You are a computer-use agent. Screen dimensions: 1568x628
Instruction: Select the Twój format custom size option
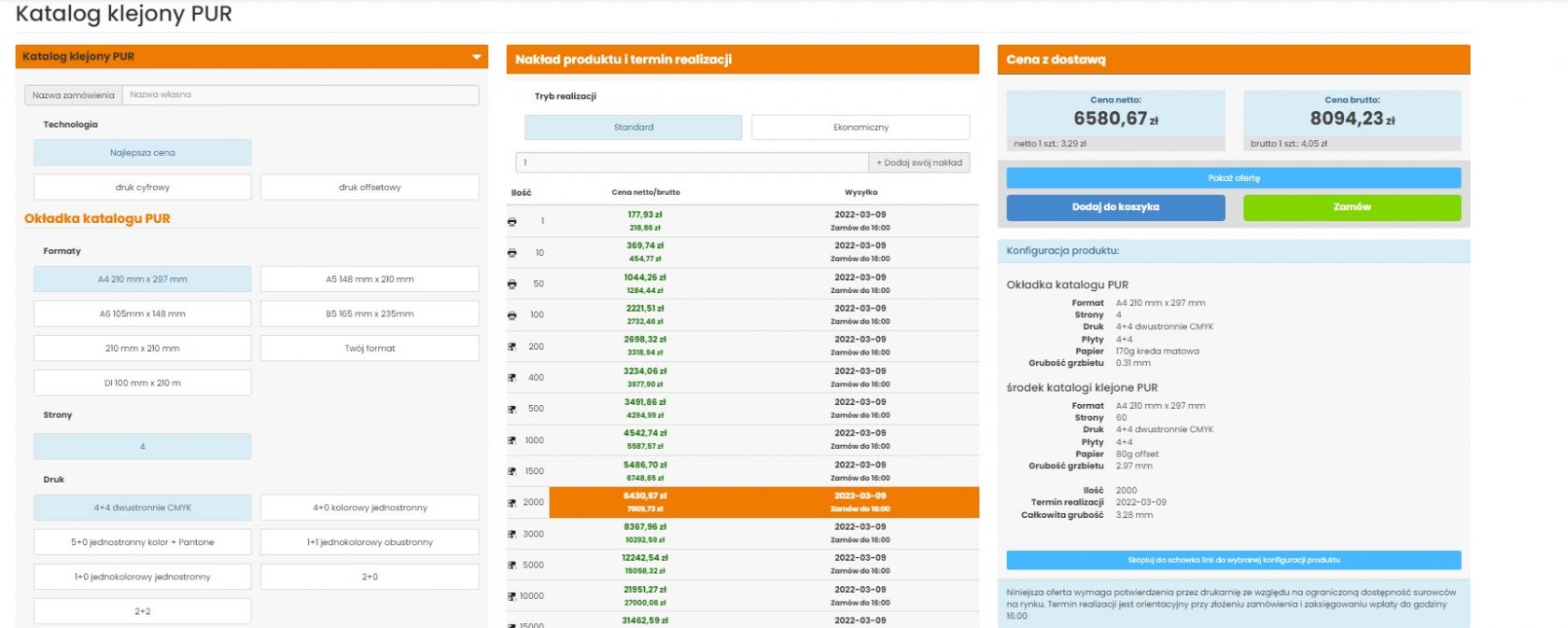369,348
